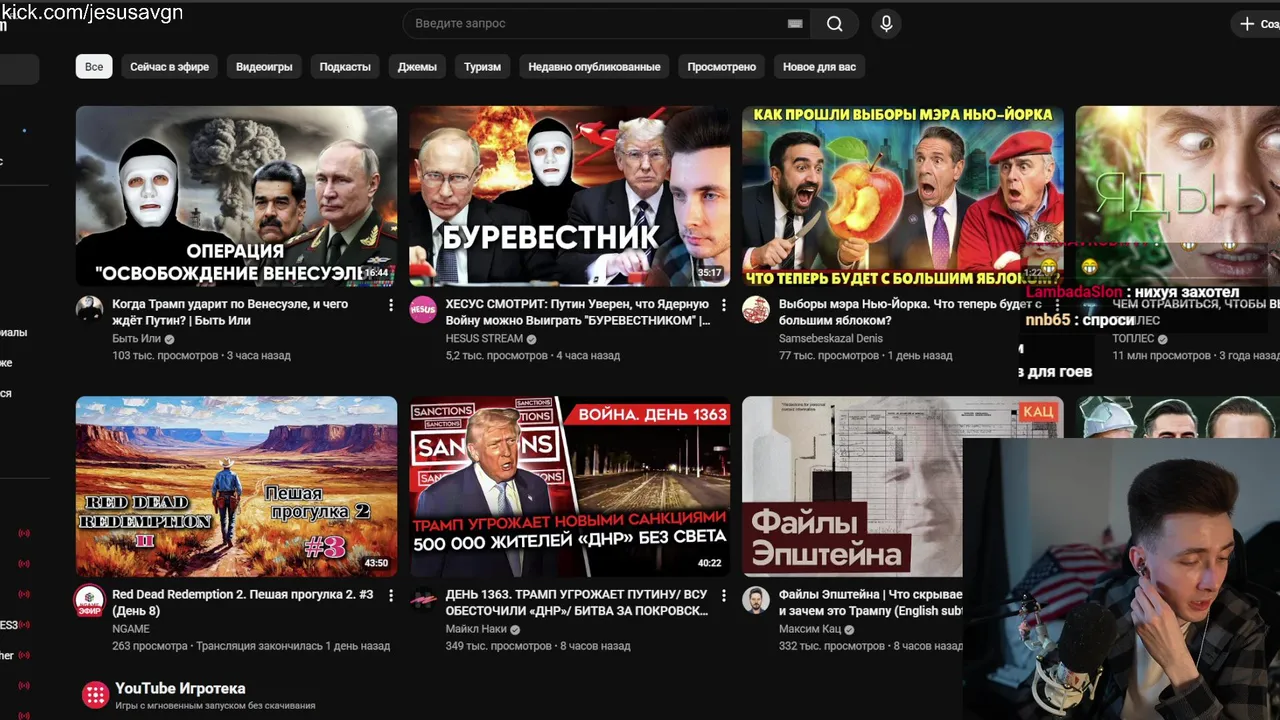This screenshot has height=720, width=1280.
Task: Select 'Недавно опубликованные' chip
Action: (594, 67)
